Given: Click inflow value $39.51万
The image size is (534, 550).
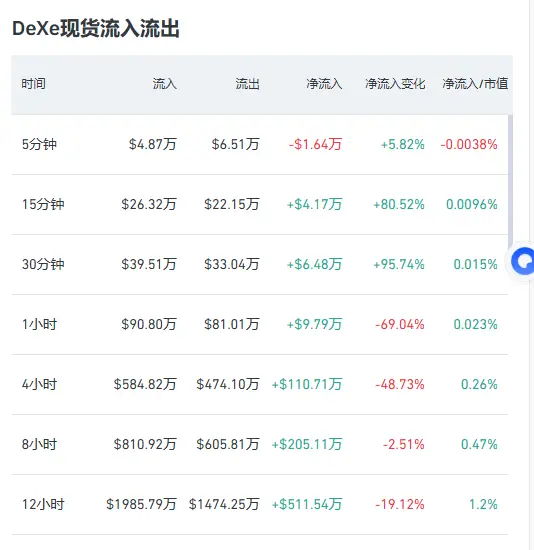Looking at the screenshot, I should point(149,264).
